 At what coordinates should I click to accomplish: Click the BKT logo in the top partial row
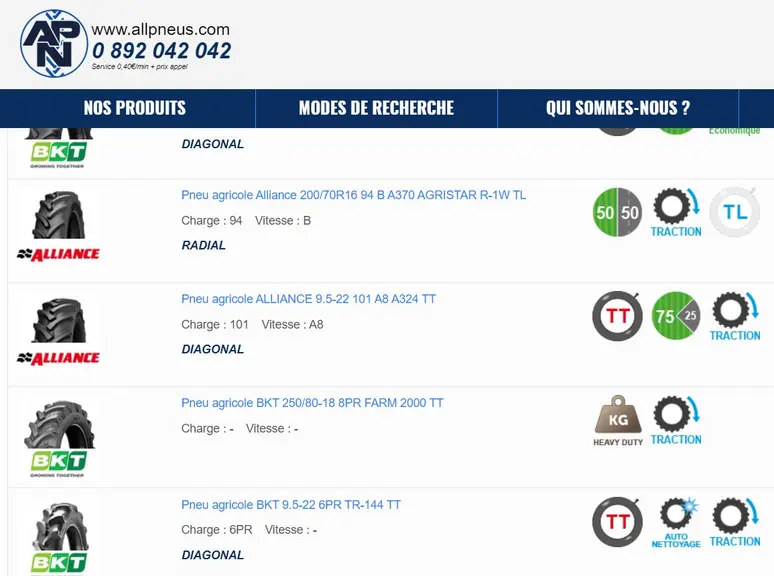tap(58, 155)
